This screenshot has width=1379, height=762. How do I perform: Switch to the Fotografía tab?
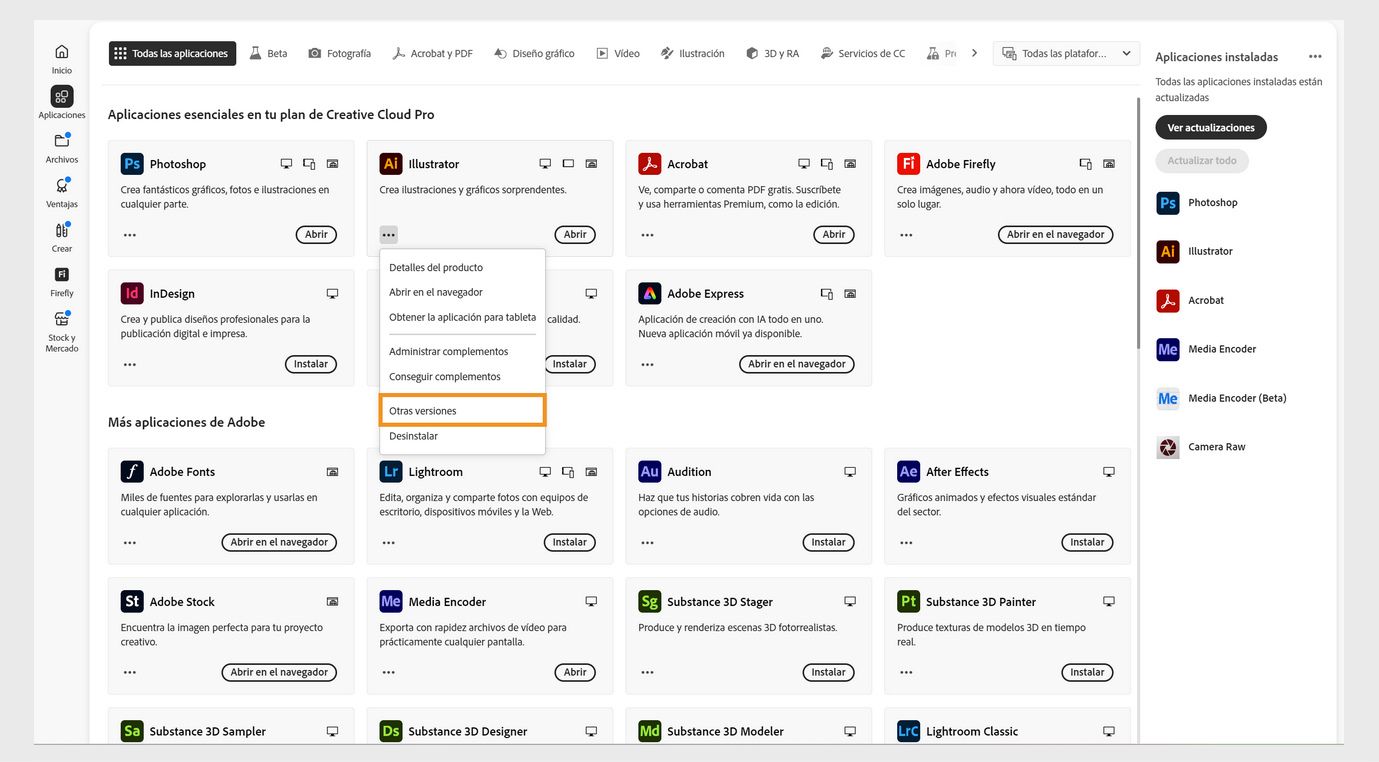click(x=340, y=54)
